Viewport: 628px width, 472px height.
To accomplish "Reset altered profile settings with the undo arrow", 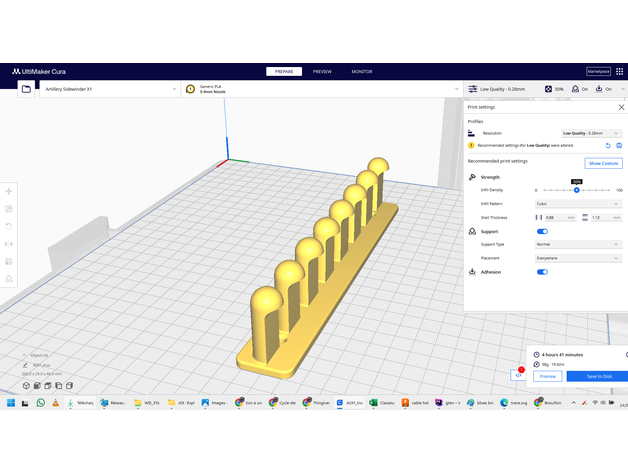I will point(607,145).
